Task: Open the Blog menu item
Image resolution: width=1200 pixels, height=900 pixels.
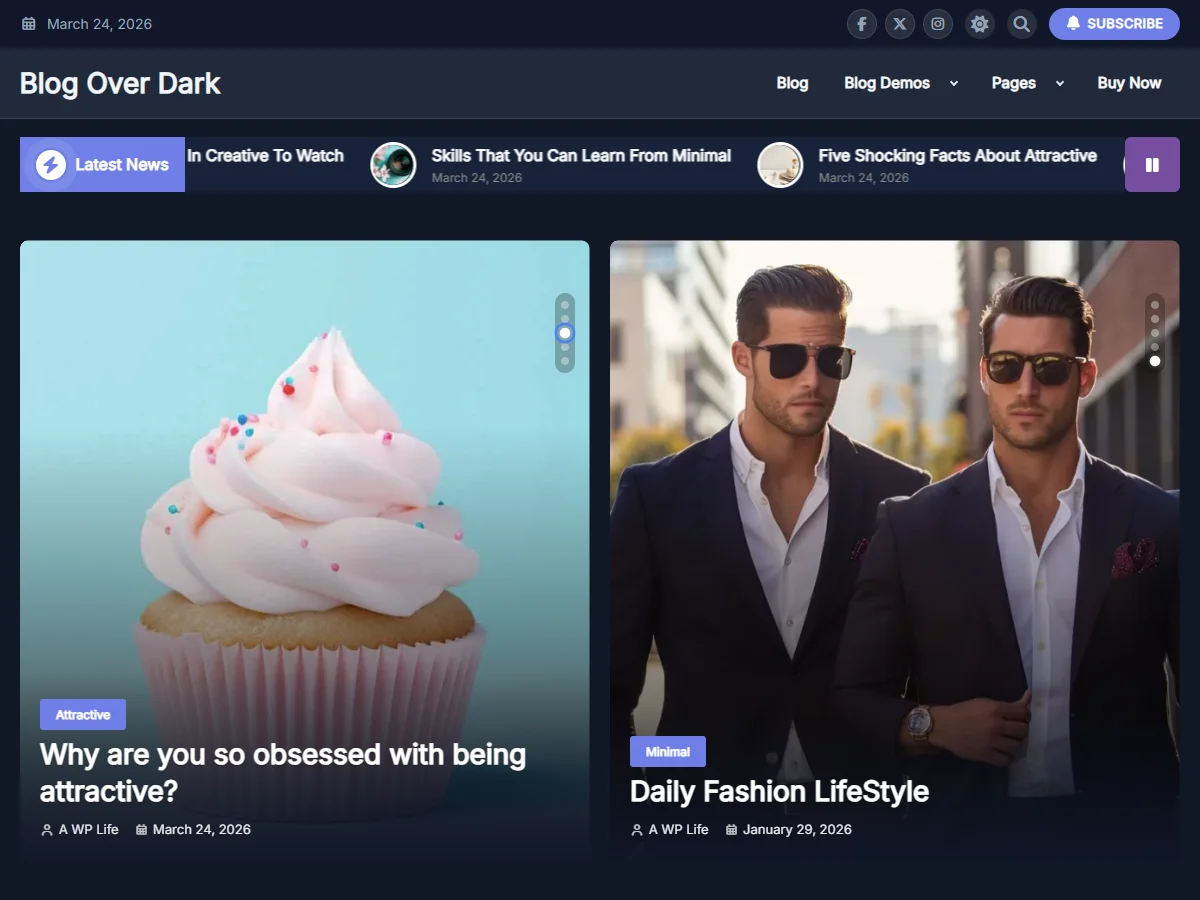Action: (x=792, y=83)
